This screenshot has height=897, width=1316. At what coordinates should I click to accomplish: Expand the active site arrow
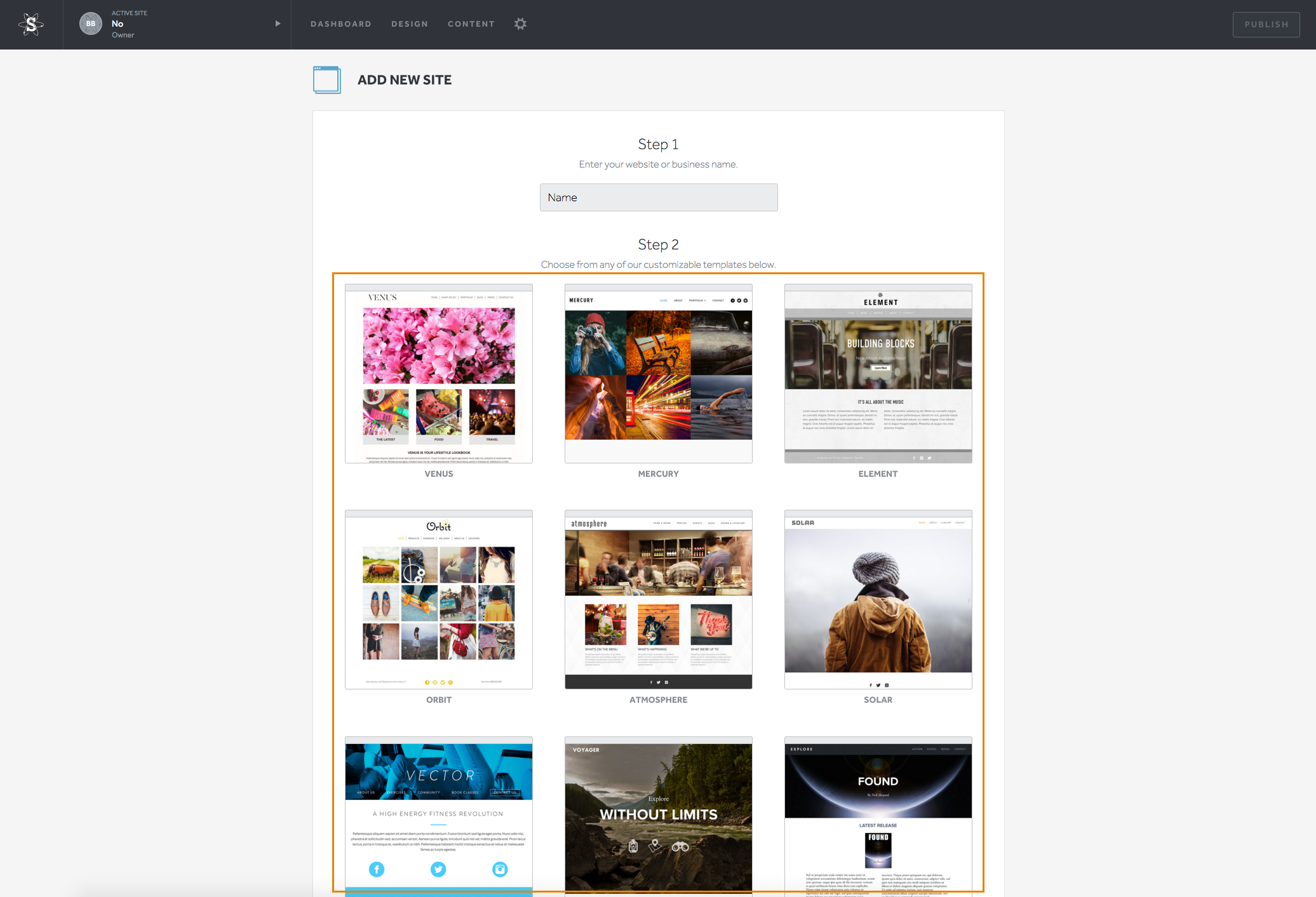click(278, 23)
